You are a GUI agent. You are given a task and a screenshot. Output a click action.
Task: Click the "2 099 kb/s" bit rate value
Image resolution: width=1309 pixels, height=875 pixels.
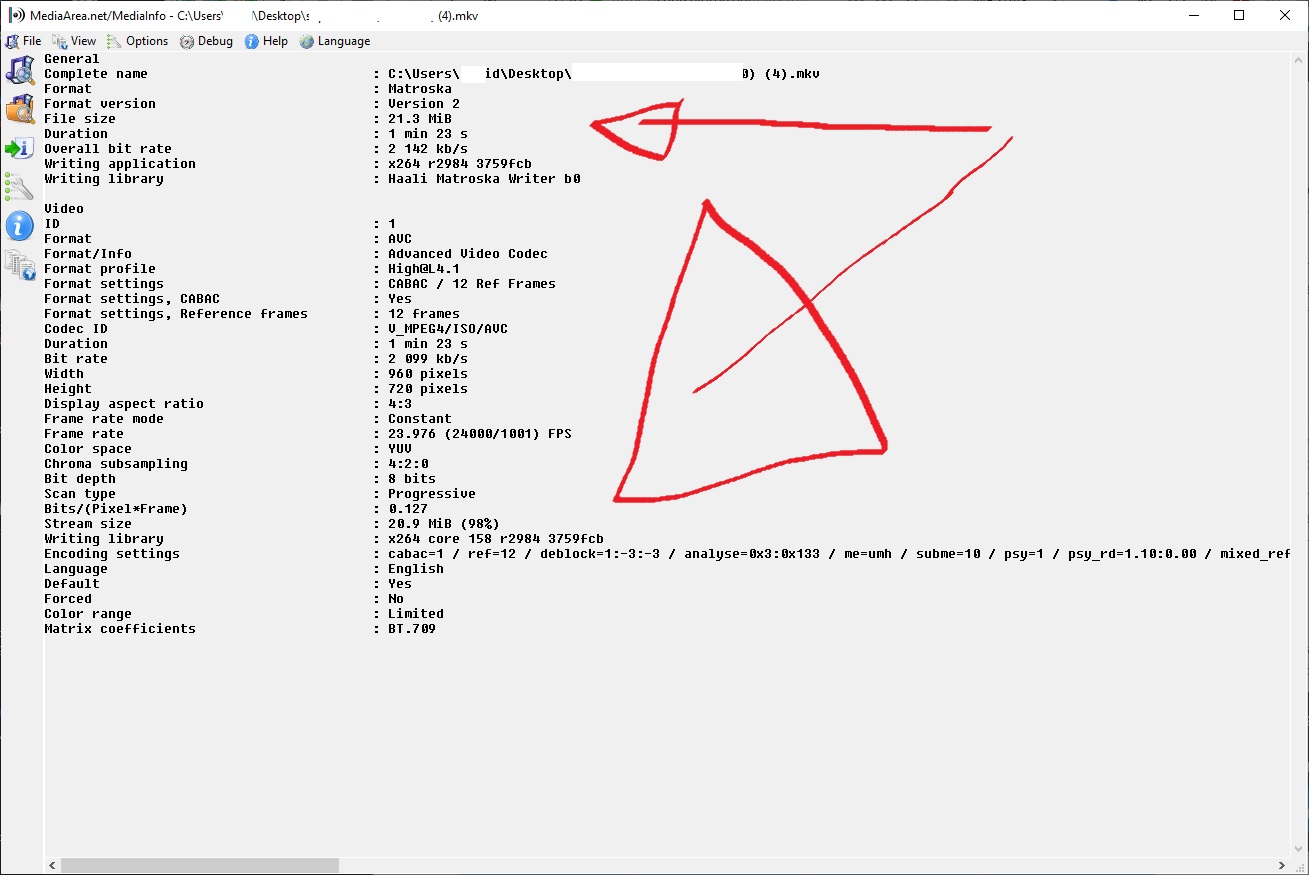click(x=428, y=359)
